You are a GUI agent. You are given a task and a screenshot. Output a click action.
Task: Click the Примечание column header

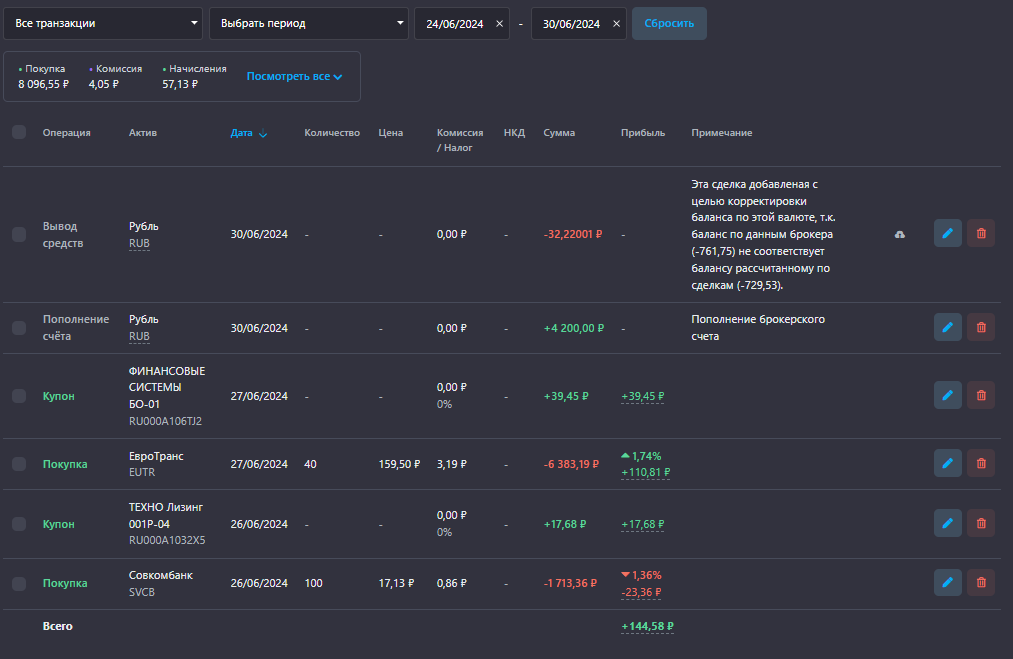pyautogui.click(x=722, y=132)
